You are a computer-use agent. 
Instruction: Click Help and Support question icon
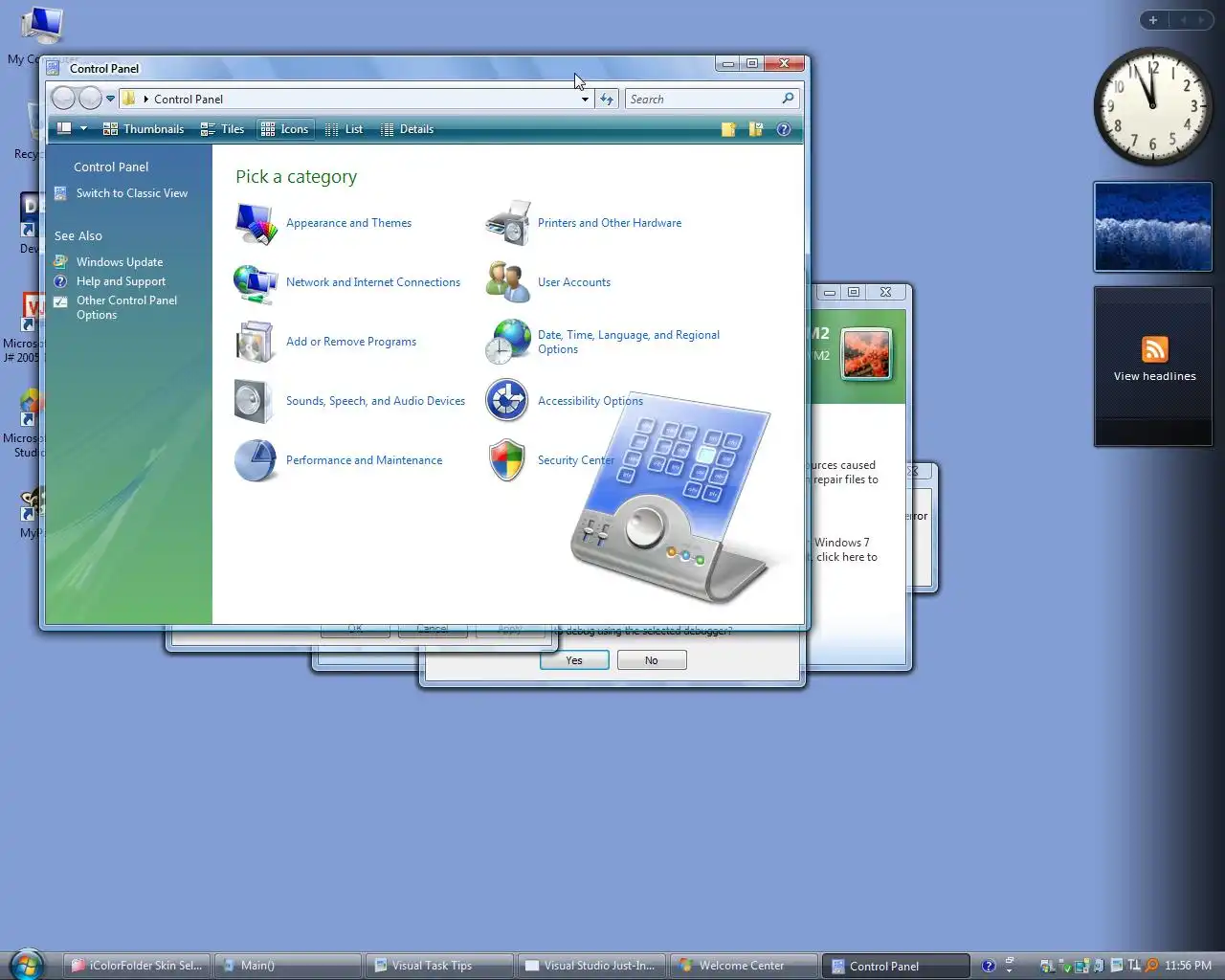point(60,281)
